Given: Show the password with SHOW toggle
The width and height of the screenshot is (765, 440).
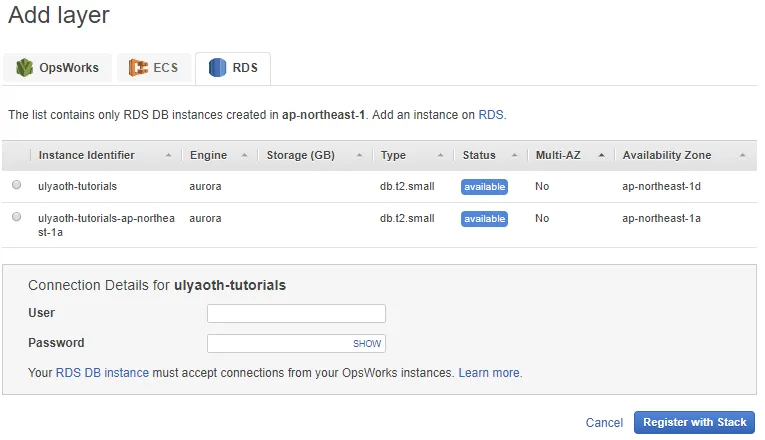Looking at the screenshot, I should click(x=367, y=344).
